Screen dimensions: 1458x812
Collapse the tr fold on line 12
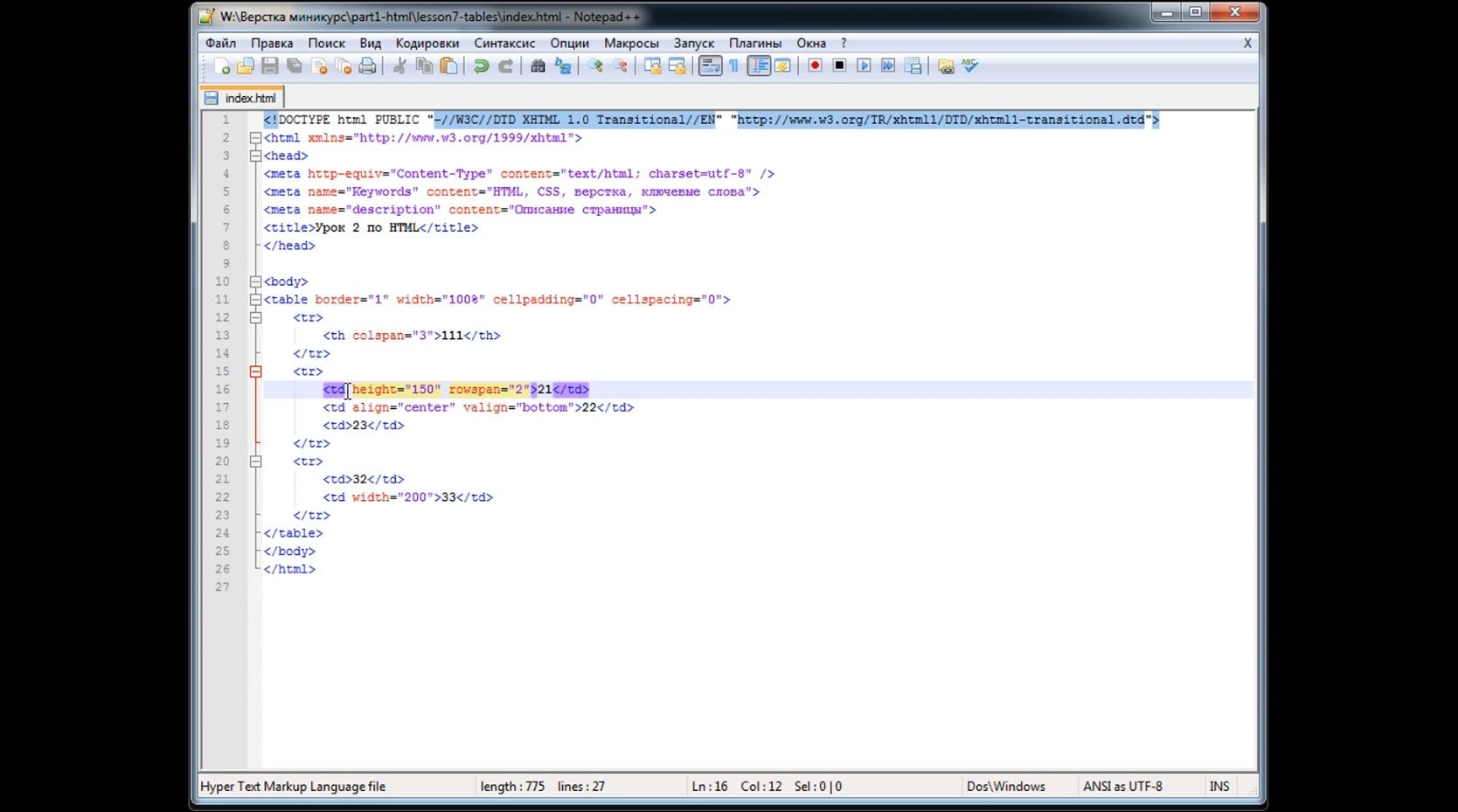coord(255,318)
